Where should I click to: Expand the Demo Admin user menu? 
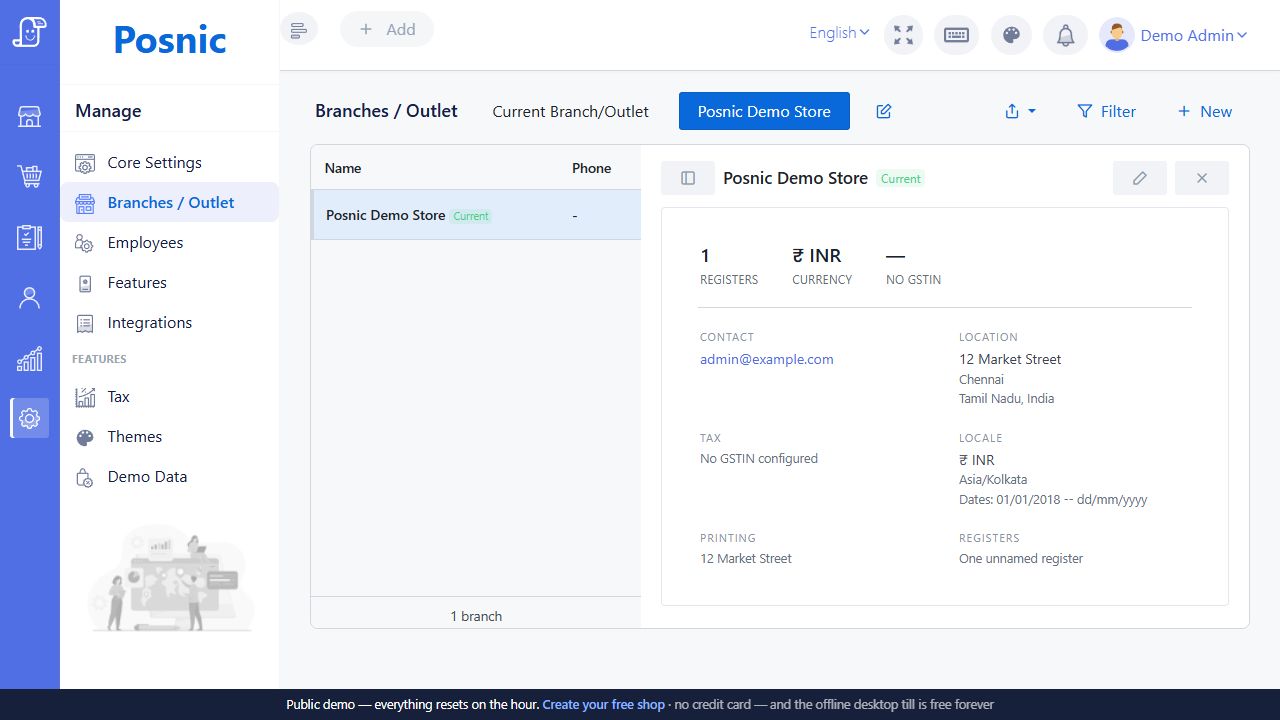[1194, 35]
